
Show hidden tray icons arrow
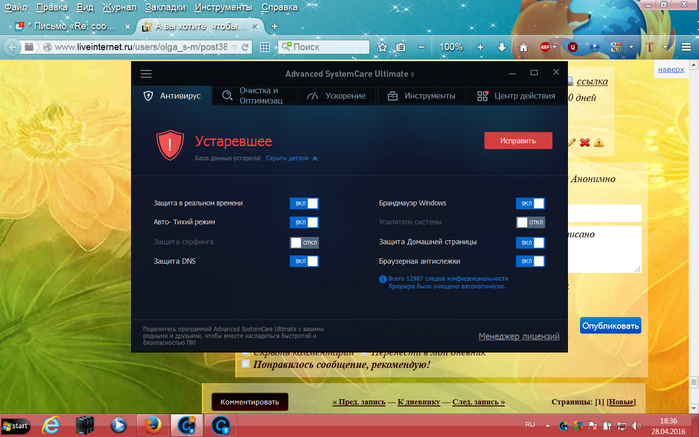pyautogui.click(x=547, y=426)
